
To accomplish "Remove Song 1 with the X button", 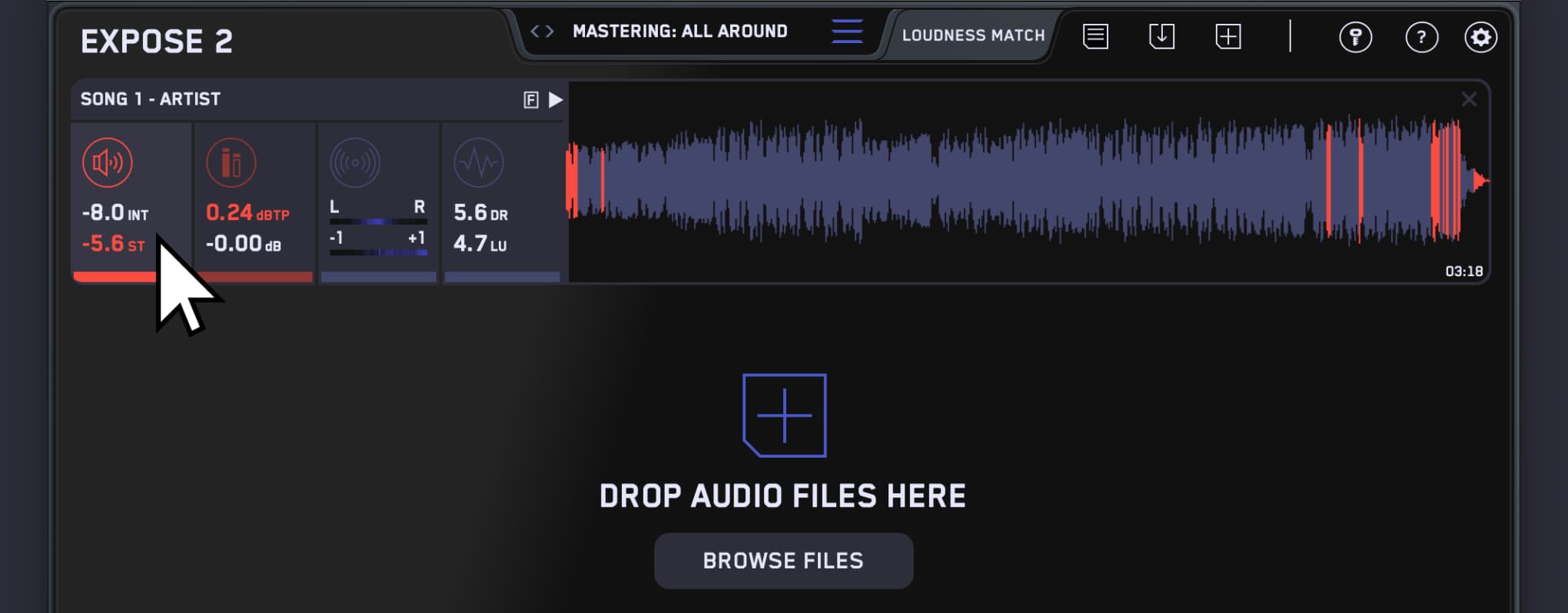I will pos(1469,99).
